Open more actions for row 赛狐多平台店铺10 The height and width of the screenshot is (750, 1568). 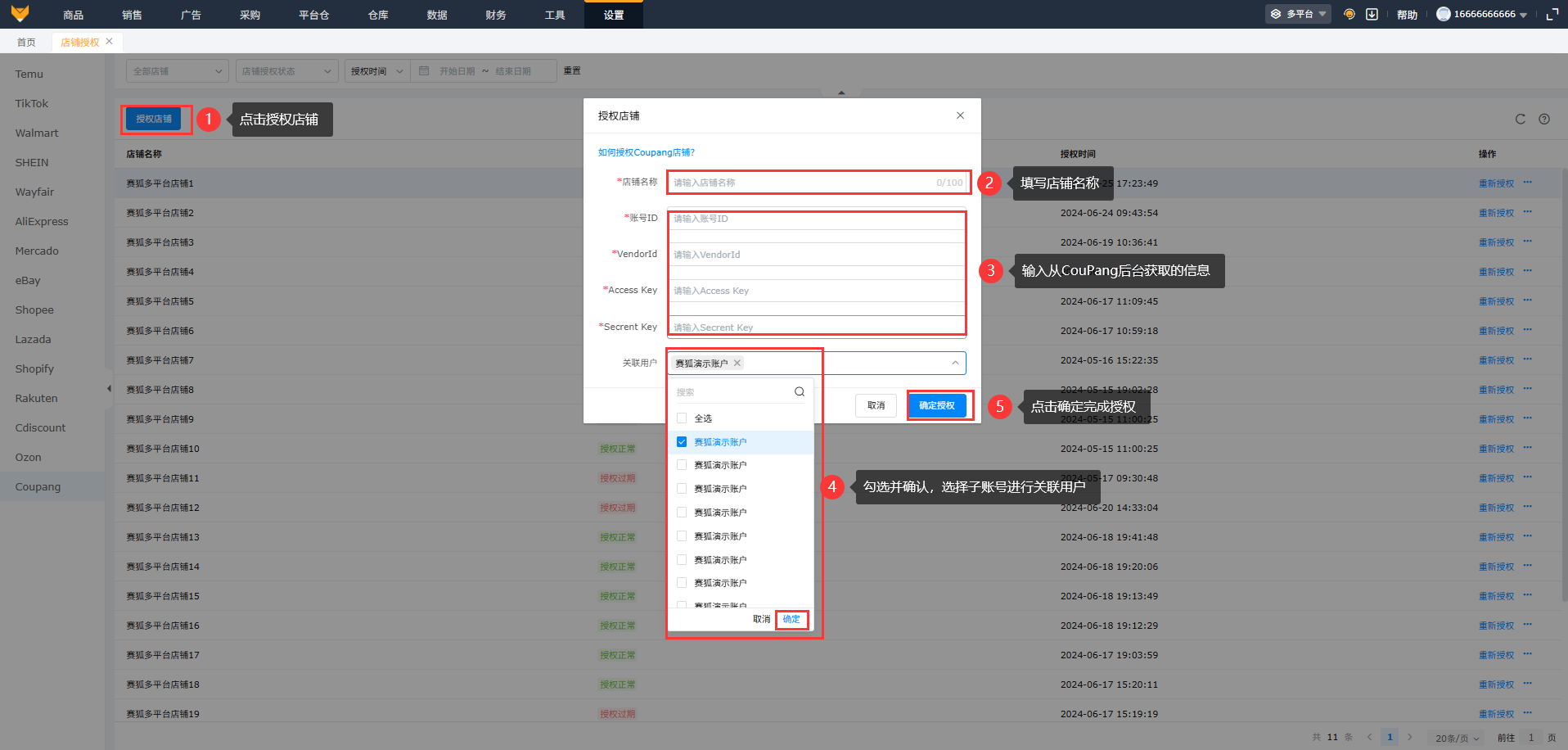pyautogui.click(x=1527, y=448)
